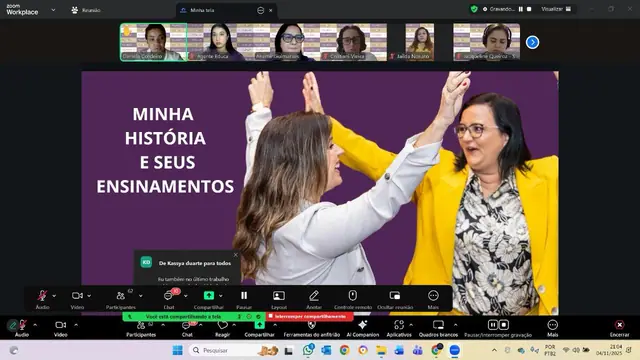Expand video options arrow in floating share toolbar
640x360 pixels.
click(x=89, y=296)
